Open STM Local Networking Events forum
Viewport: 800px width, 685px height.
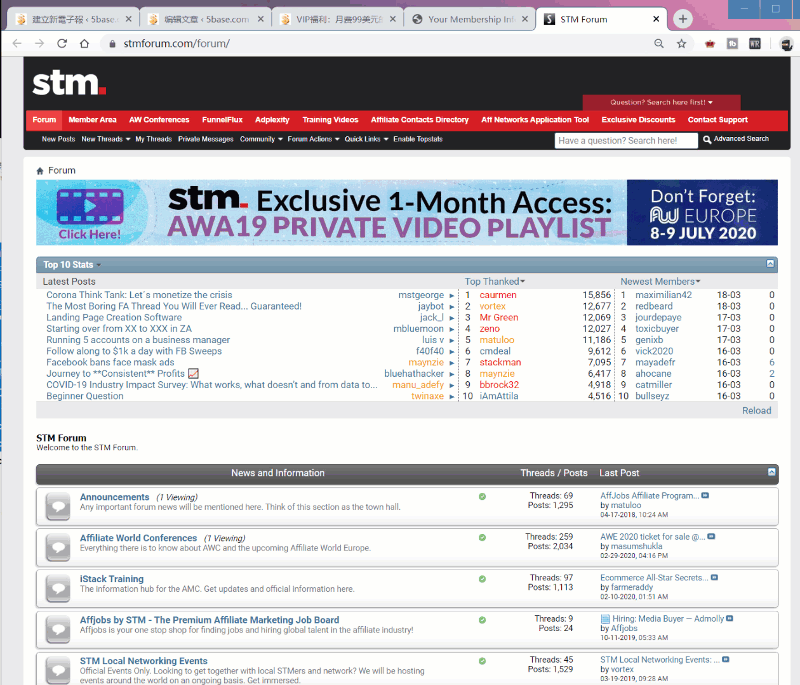tap(143, 661)
